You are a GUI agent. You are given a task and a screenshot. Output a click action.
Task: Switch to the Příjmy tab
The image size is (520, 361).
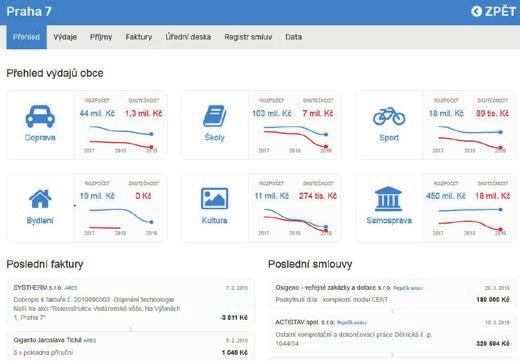(101, 37)
